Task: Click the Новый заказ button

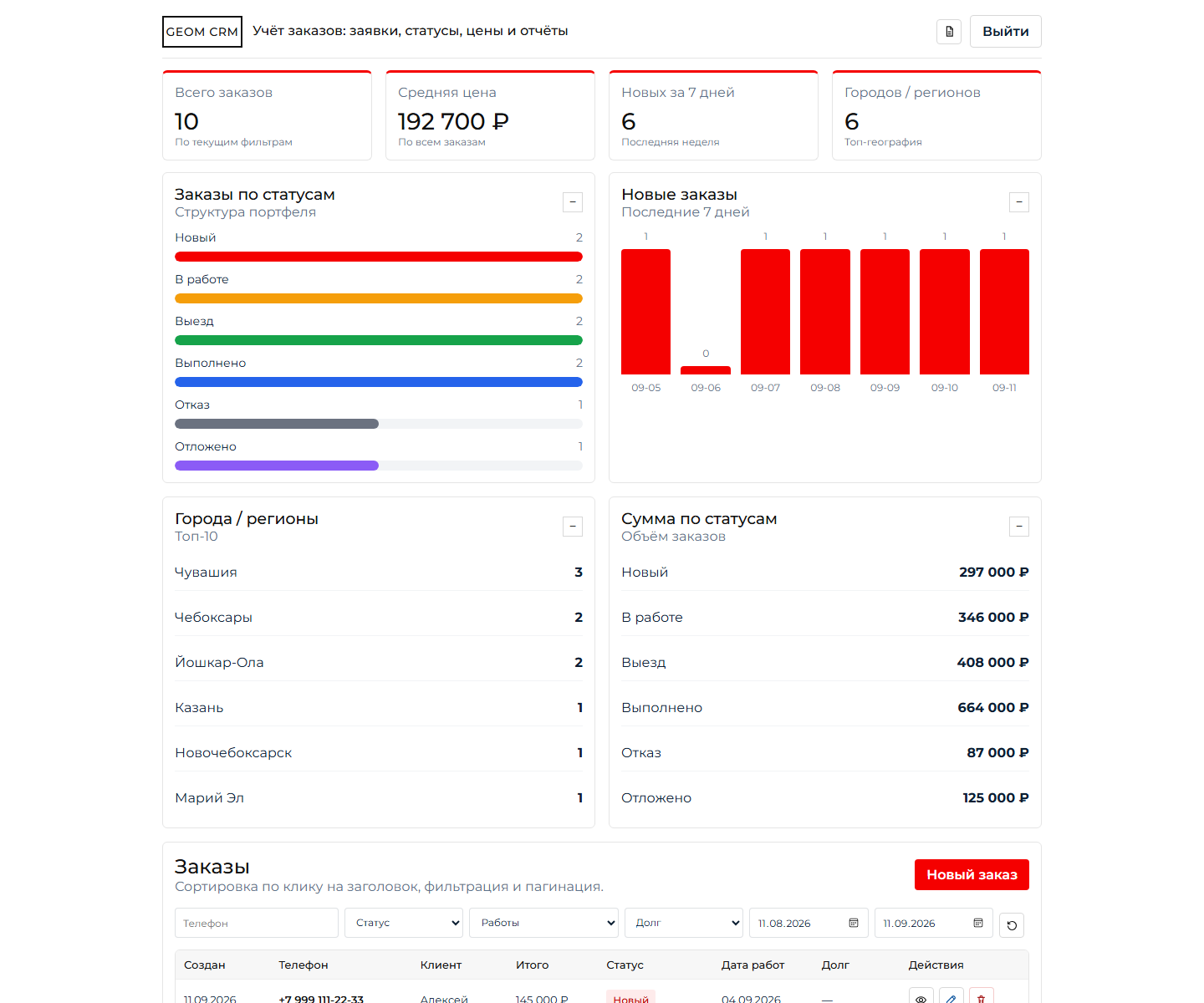Action: (x=972, y=874)
